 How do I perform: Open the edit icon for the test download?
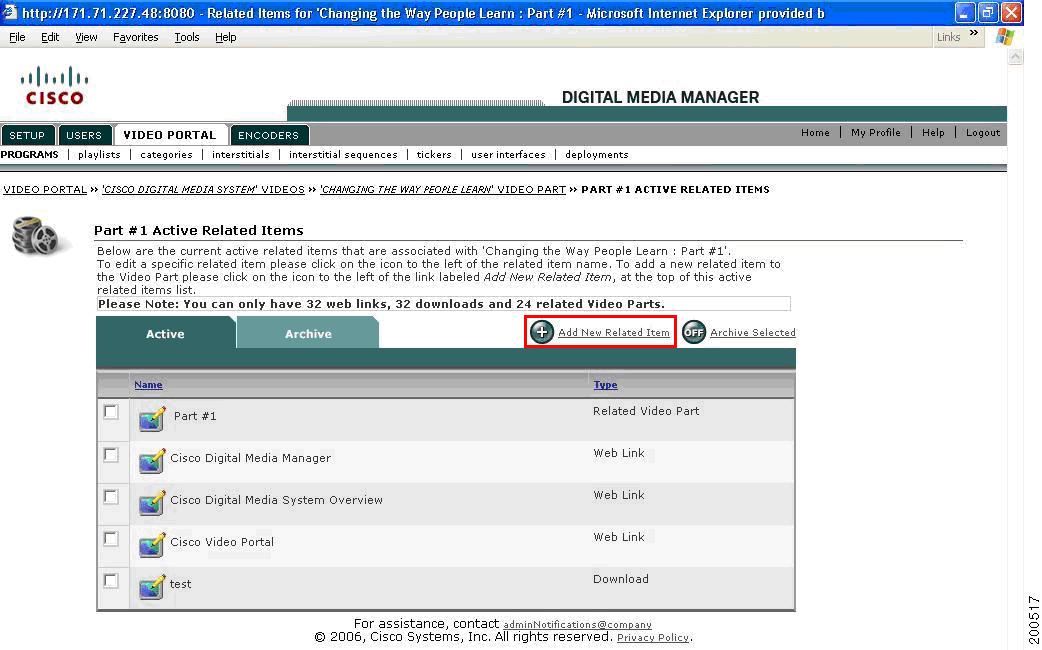(x=151, y=587)
